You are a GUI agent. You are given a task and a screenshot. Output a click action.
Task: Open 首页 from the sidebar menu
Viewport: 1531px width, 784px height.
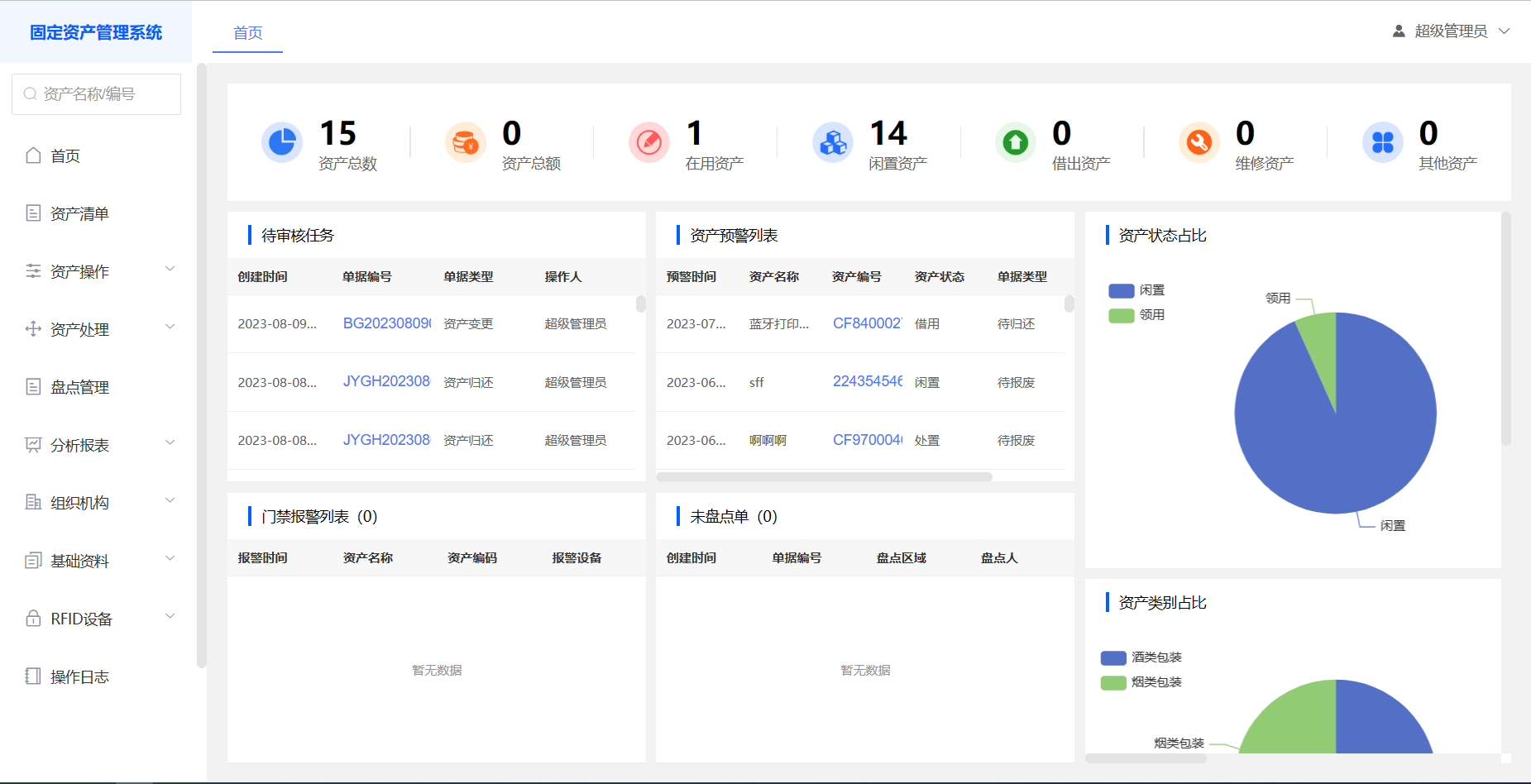click(65, 155)
